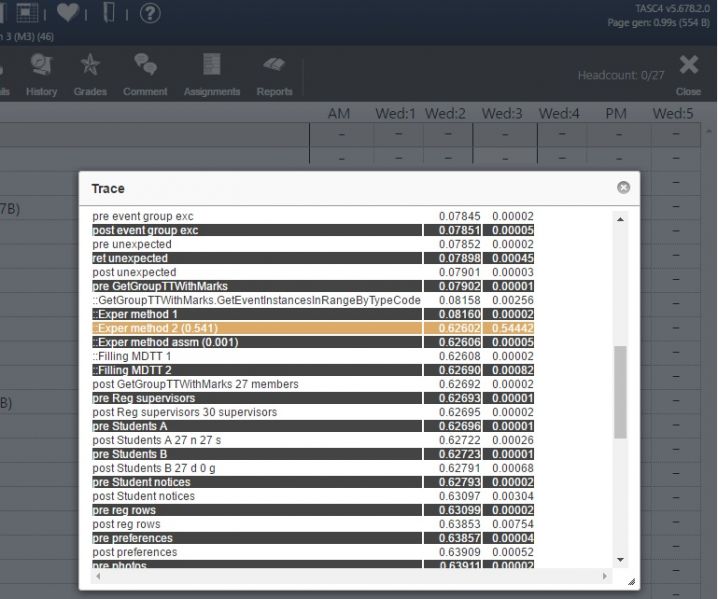Image resolution: width=718 pixels, height=599 pixels.
Task: Open the Comment speech bubbles icon
Action: (145, 76)
